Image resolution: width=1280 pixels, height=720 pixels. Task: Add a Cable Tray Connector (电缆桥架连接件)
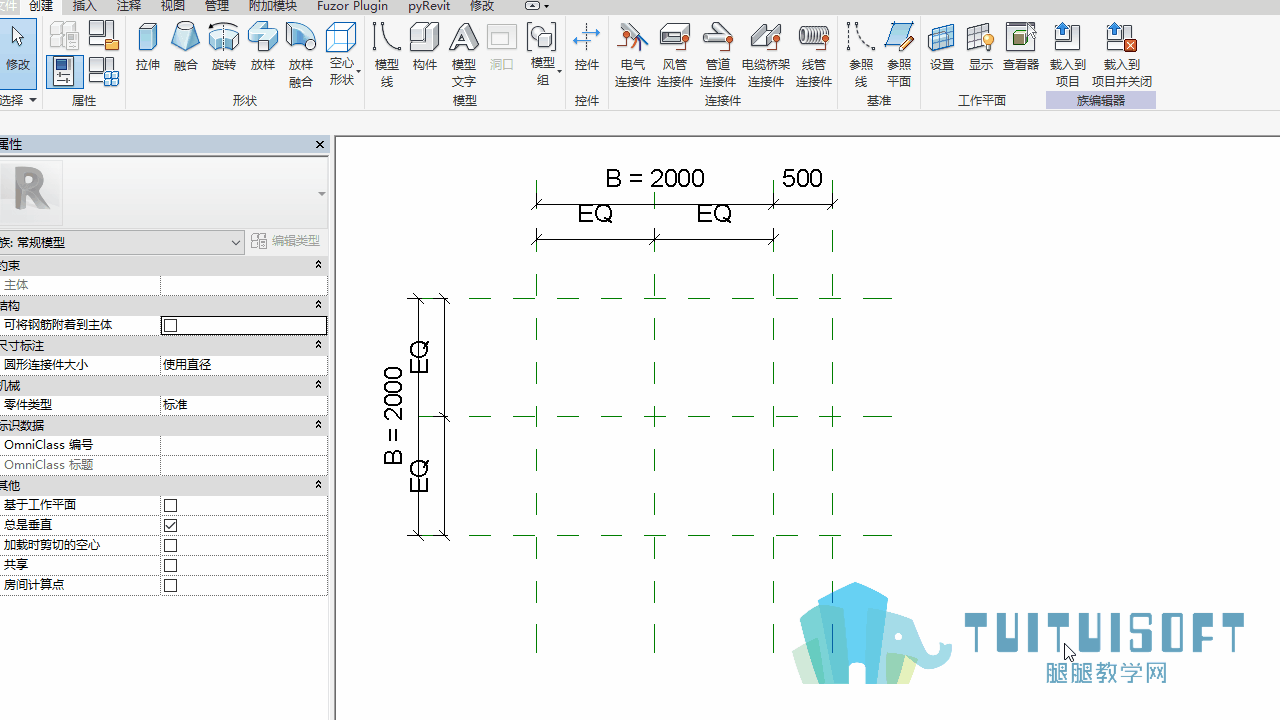765,55
